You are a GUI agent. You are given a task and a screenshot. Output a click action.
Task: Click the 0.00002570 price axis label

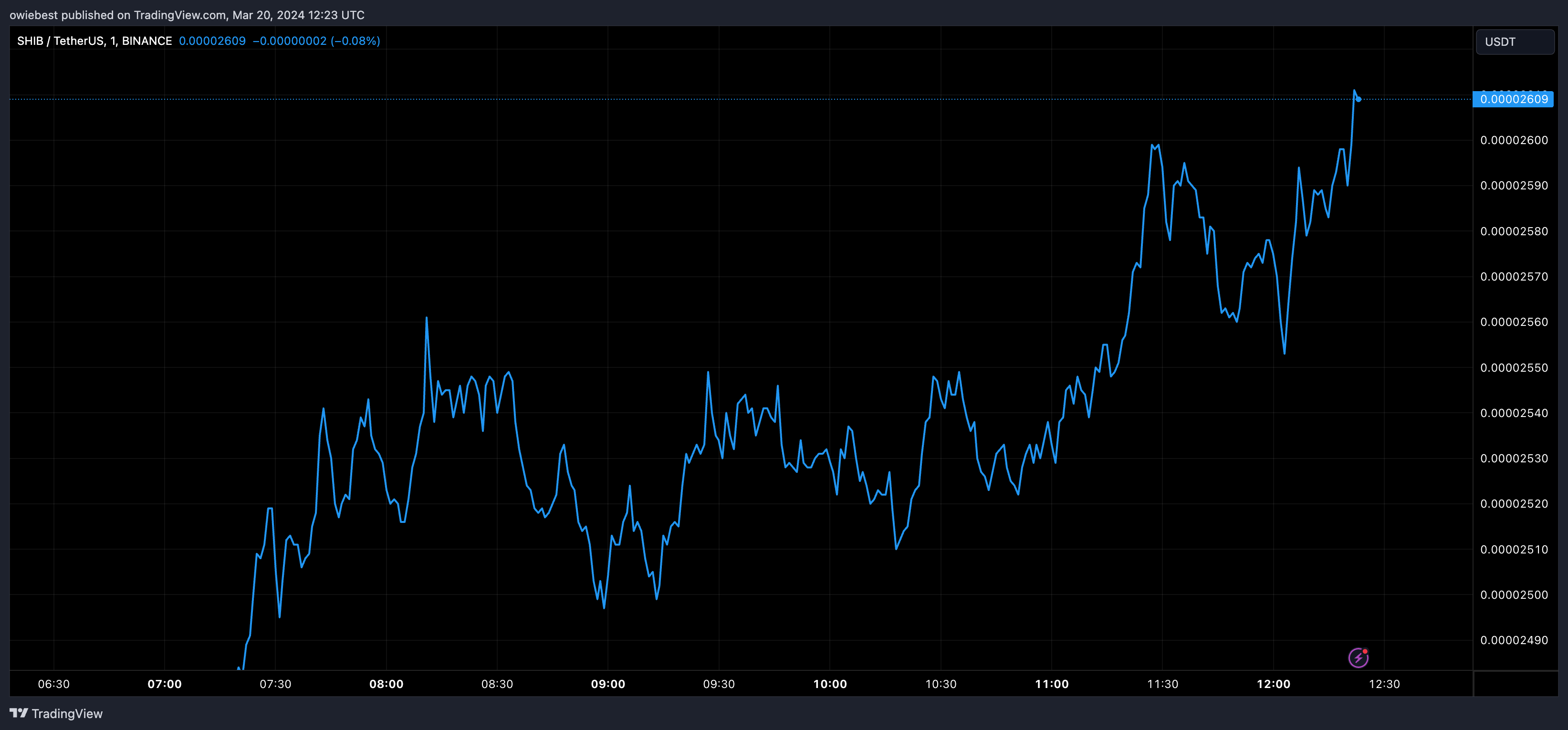point(1514,276)
